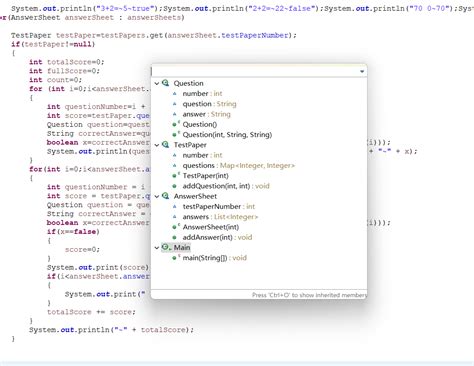Go to the TestPaper class in outline
Viewport: 474px width, 366px height.
(x=190, y=145)
